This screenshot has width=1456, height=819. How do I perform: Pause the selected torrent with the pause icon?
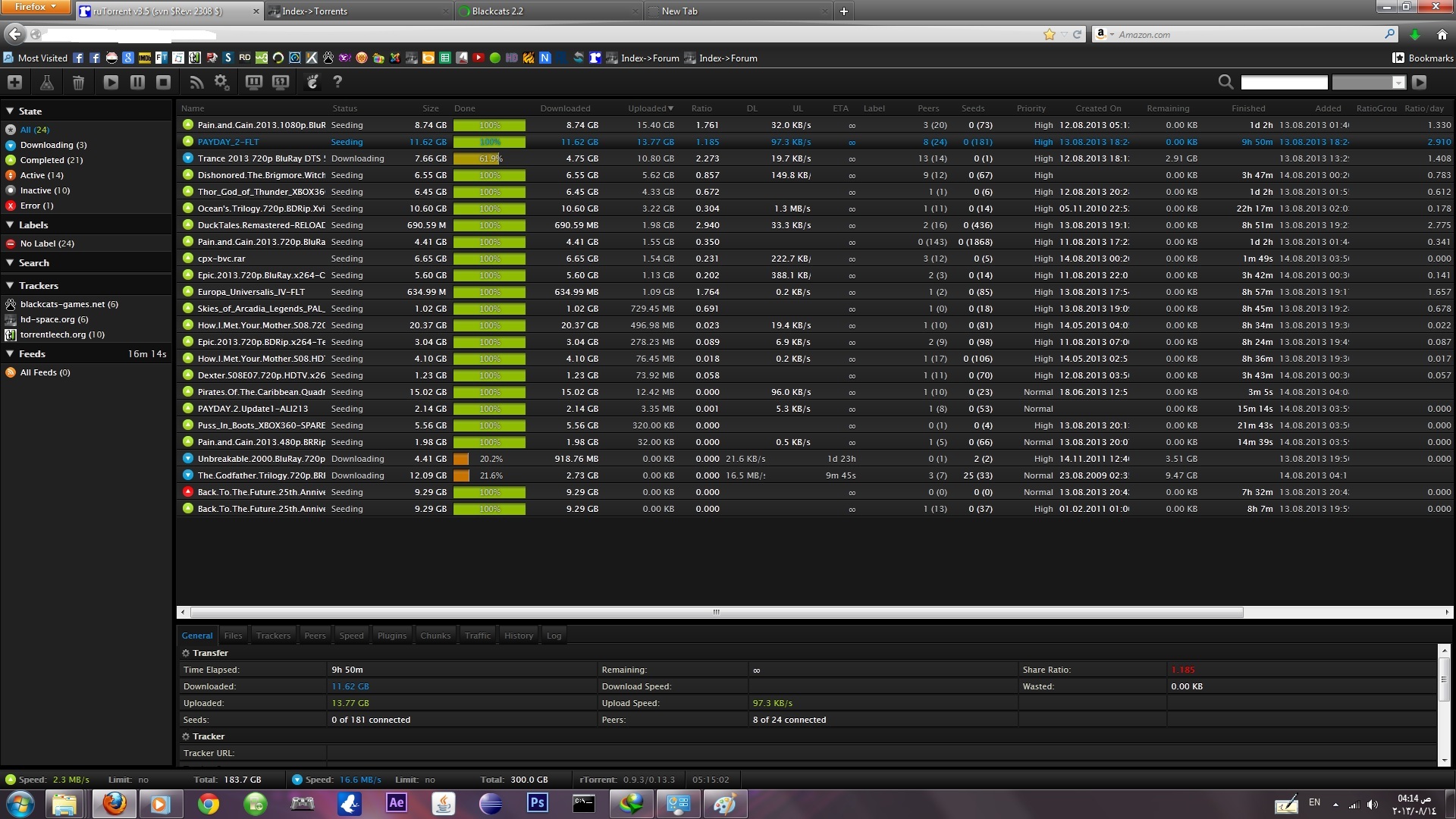(137, 82)
